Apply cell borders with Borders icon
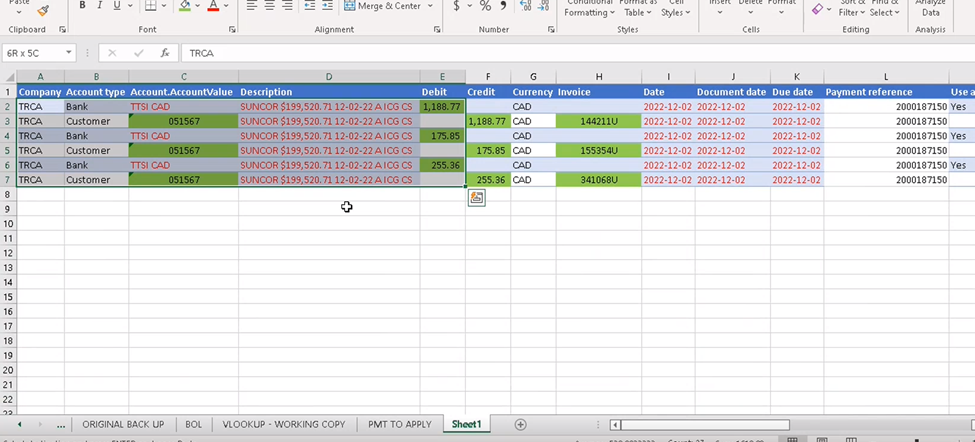Screen dimensions: 975x442 coord(150,6)
